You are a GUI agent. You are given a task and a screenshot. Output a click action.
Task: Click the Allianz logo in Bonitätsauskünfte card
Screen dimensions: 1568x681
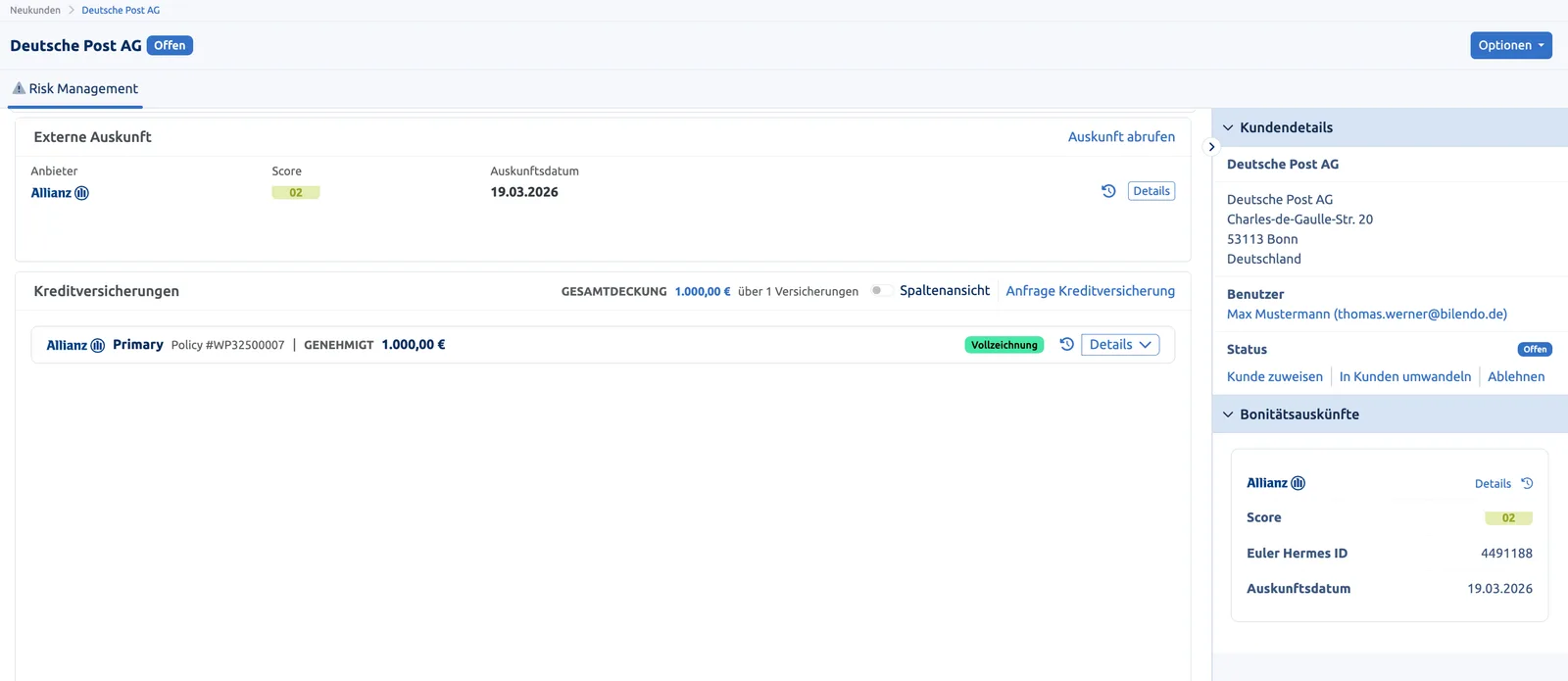pos(1276,483)
